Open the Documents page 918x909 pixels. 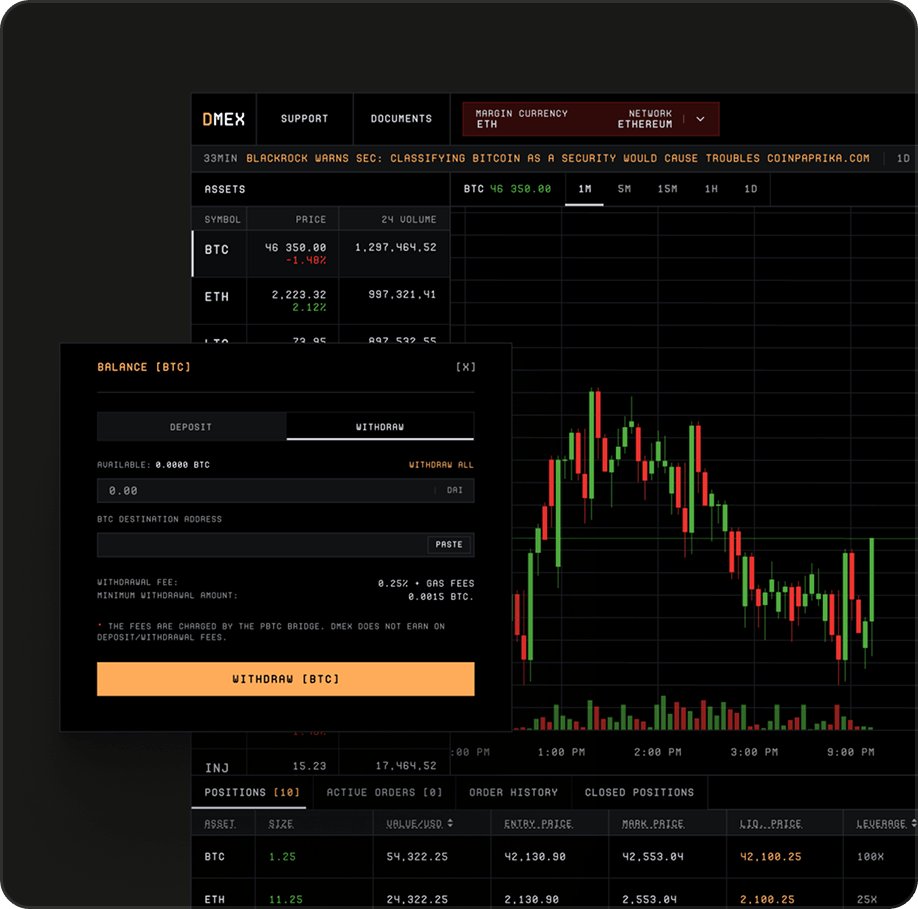[x=401, y=119]
